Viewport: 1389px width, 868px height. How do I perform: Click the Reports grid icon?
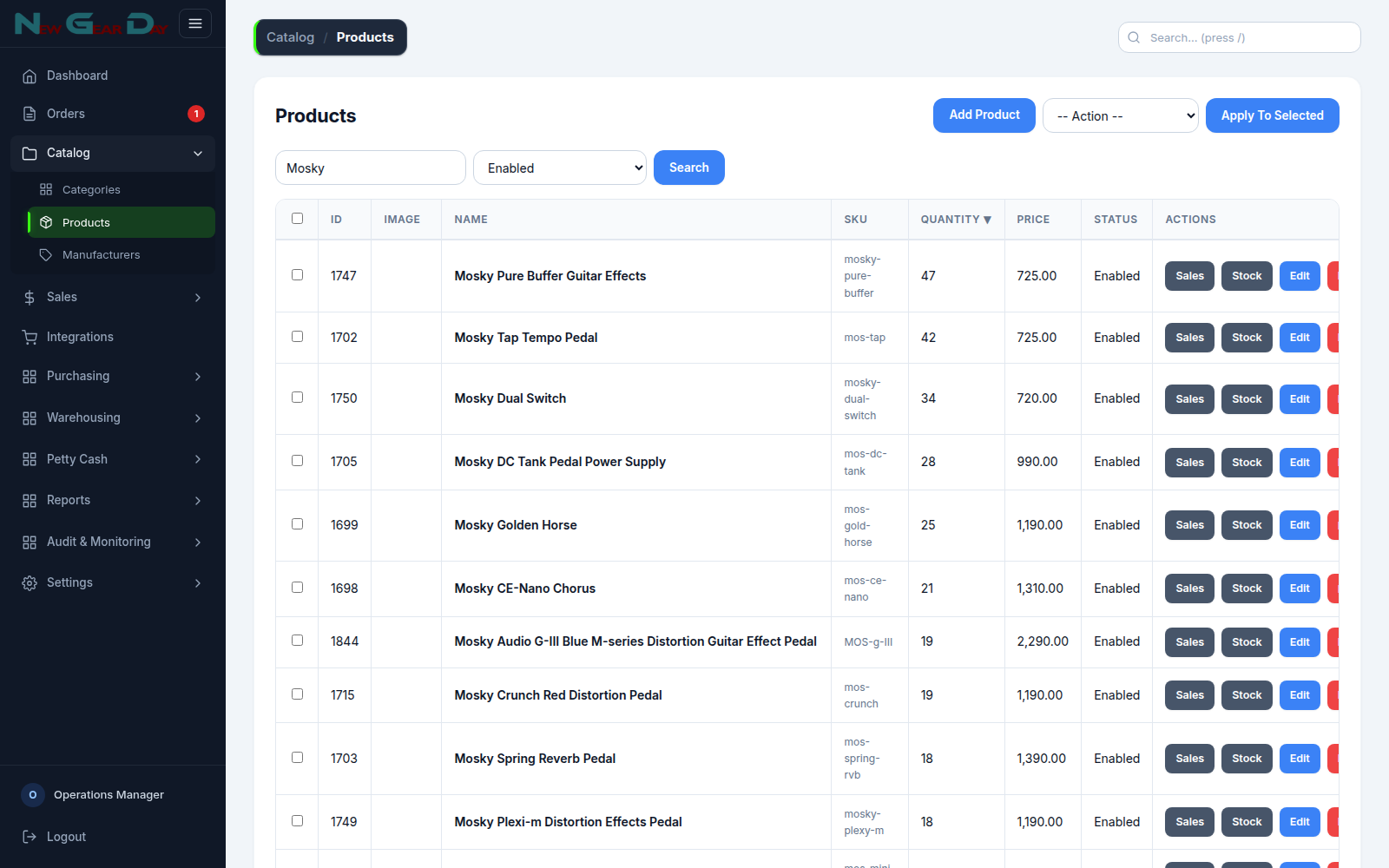tap(30, 500)
